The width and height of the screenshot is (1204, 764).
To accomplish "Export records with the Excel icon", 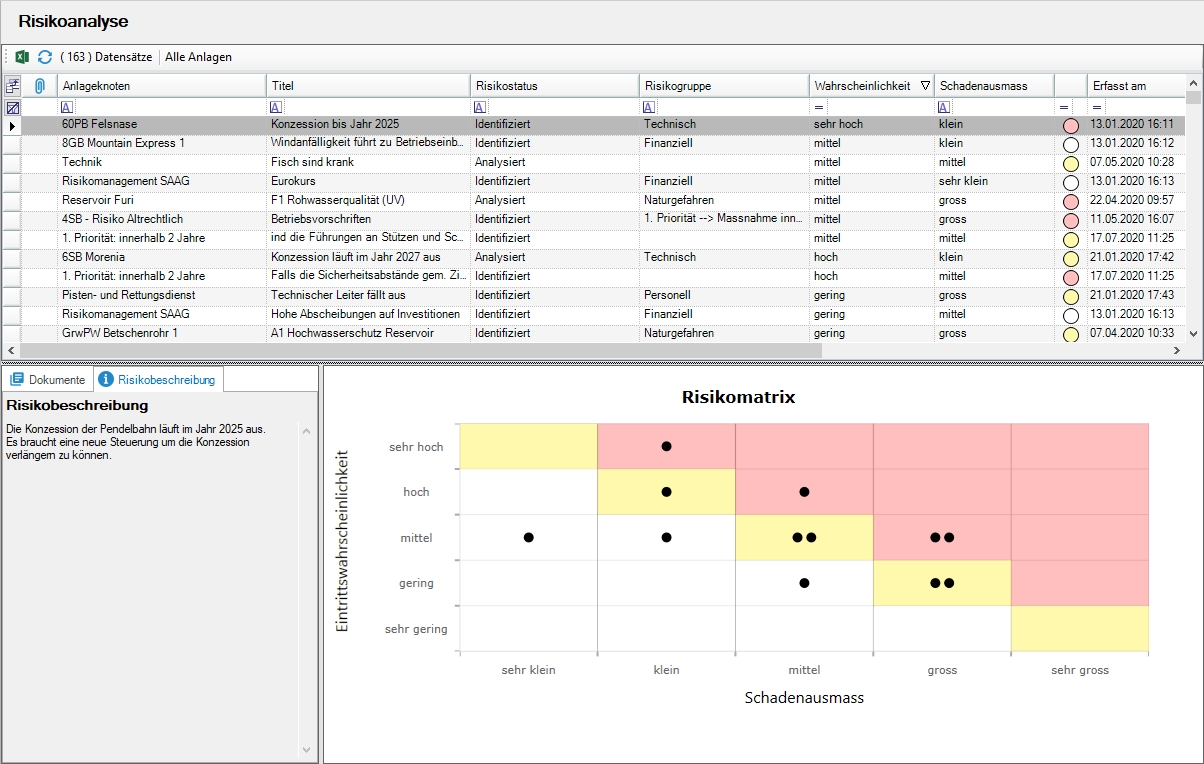I will click(x=22, y=57).
